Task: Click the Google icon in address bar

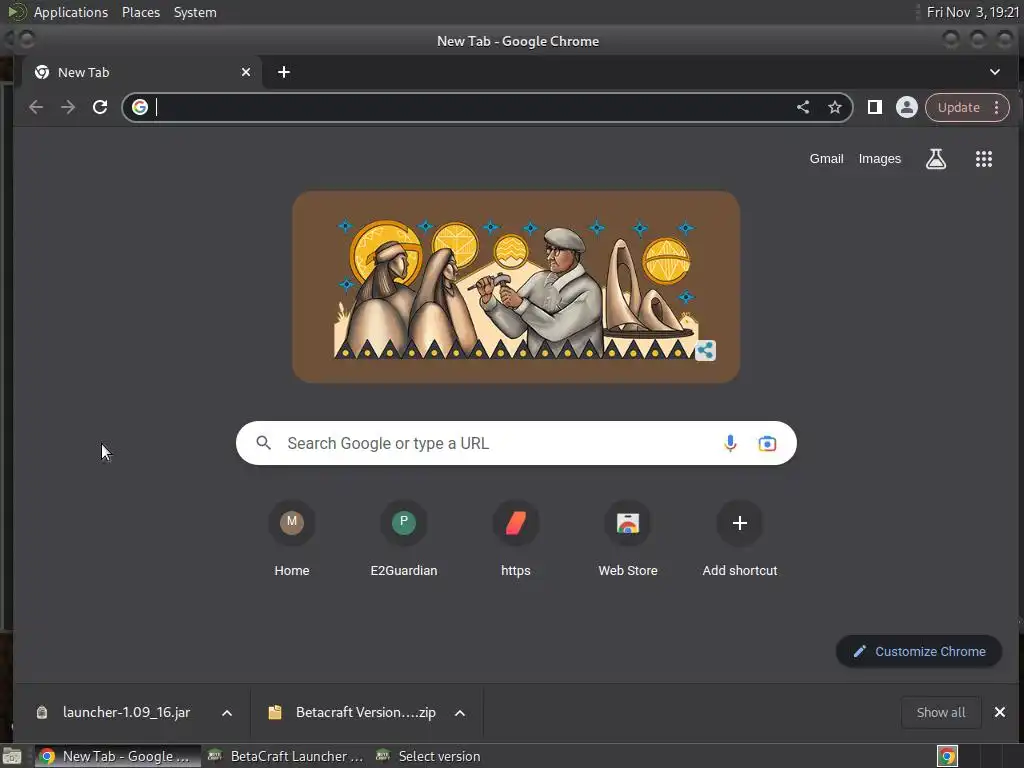Action: click(140, 107)
